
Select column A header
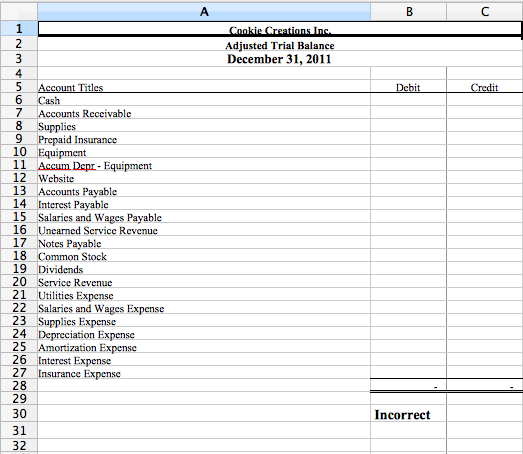204,12
